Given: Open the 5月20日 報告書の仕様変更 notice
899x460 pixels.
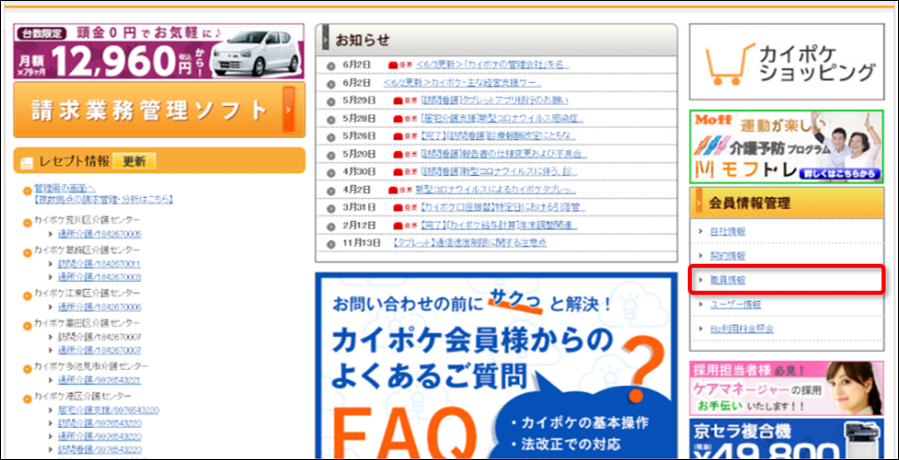Looking at the screenshot, I should [x=503, y=154].
